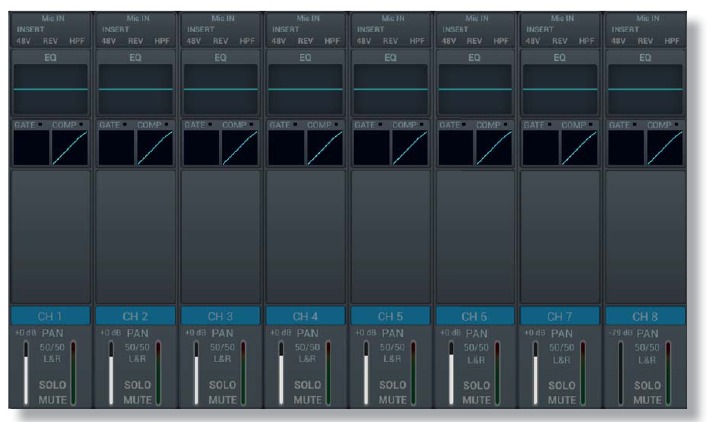Select the CH 5 channel name label

click(391, 316)
